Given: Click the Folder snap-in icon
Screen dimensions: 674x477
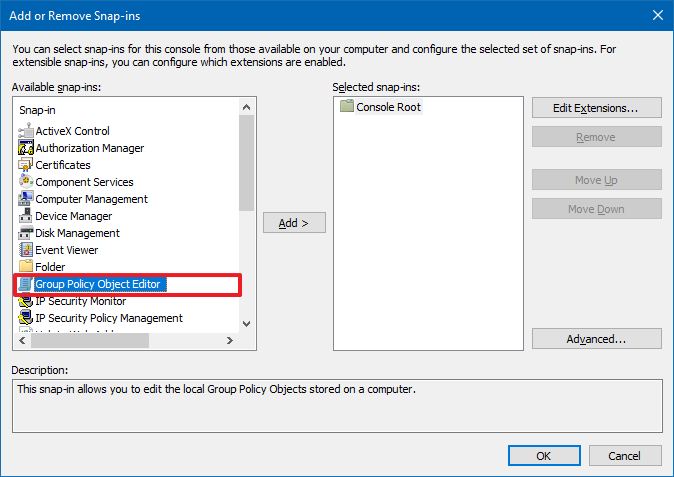Looking at the screenshot, I should click(26, 267).
